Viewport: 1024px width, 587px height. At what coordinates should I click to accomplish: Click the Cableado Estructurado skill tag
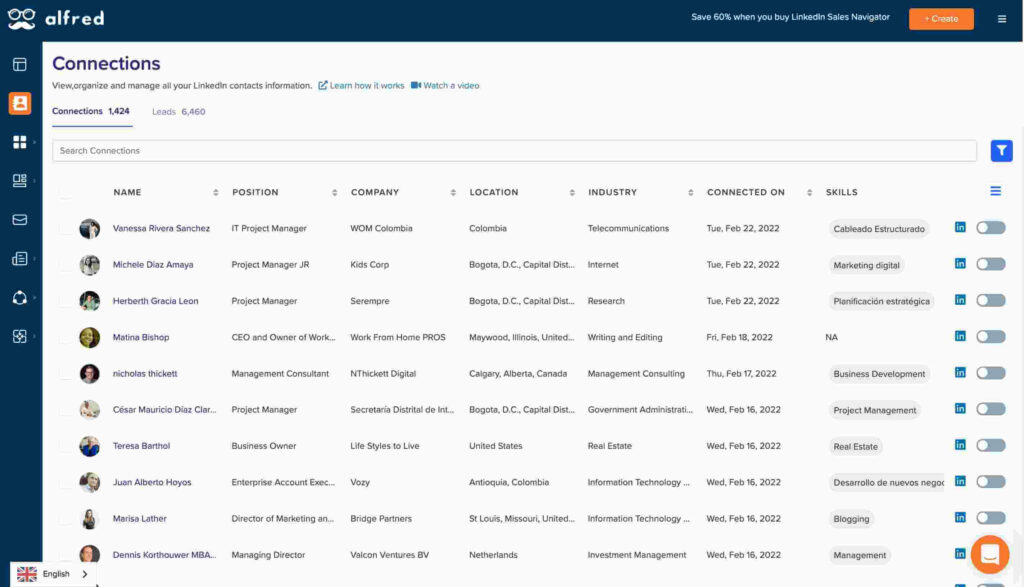click(878, 229)
